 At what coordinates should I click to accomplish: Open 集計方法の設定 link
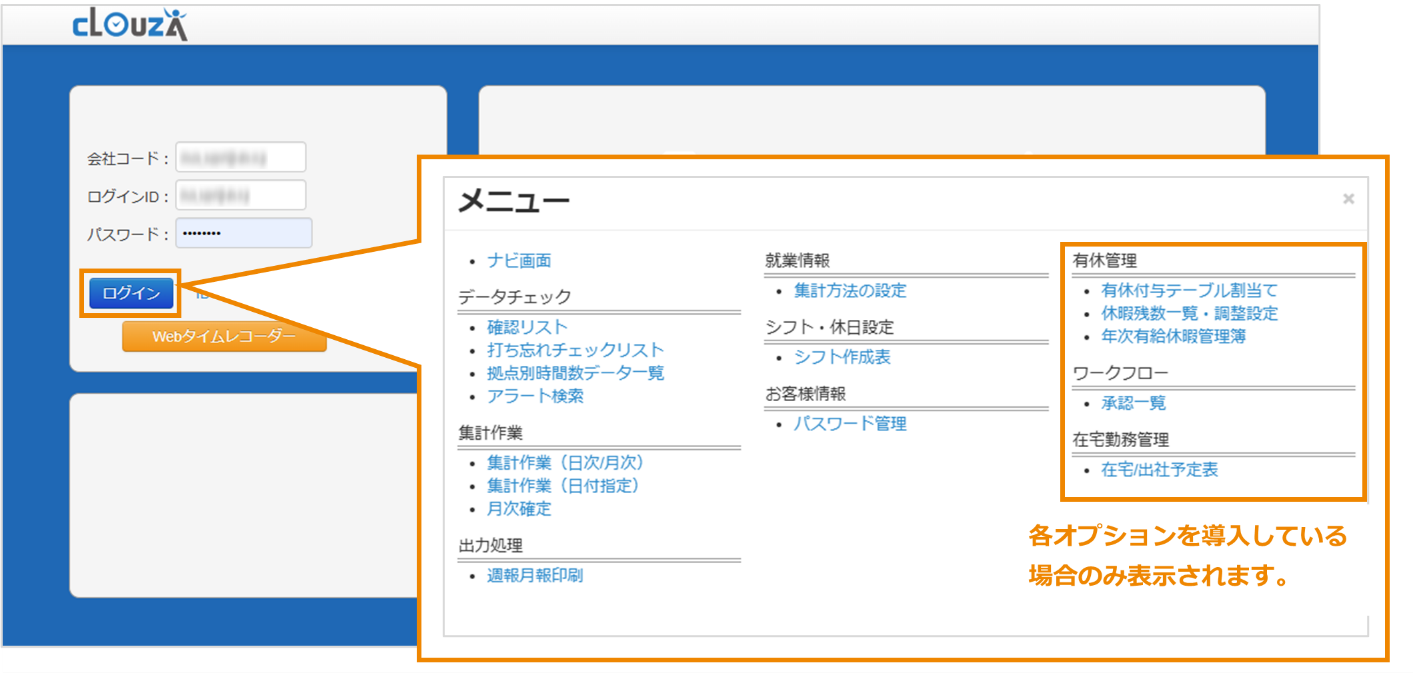point(850,291)
